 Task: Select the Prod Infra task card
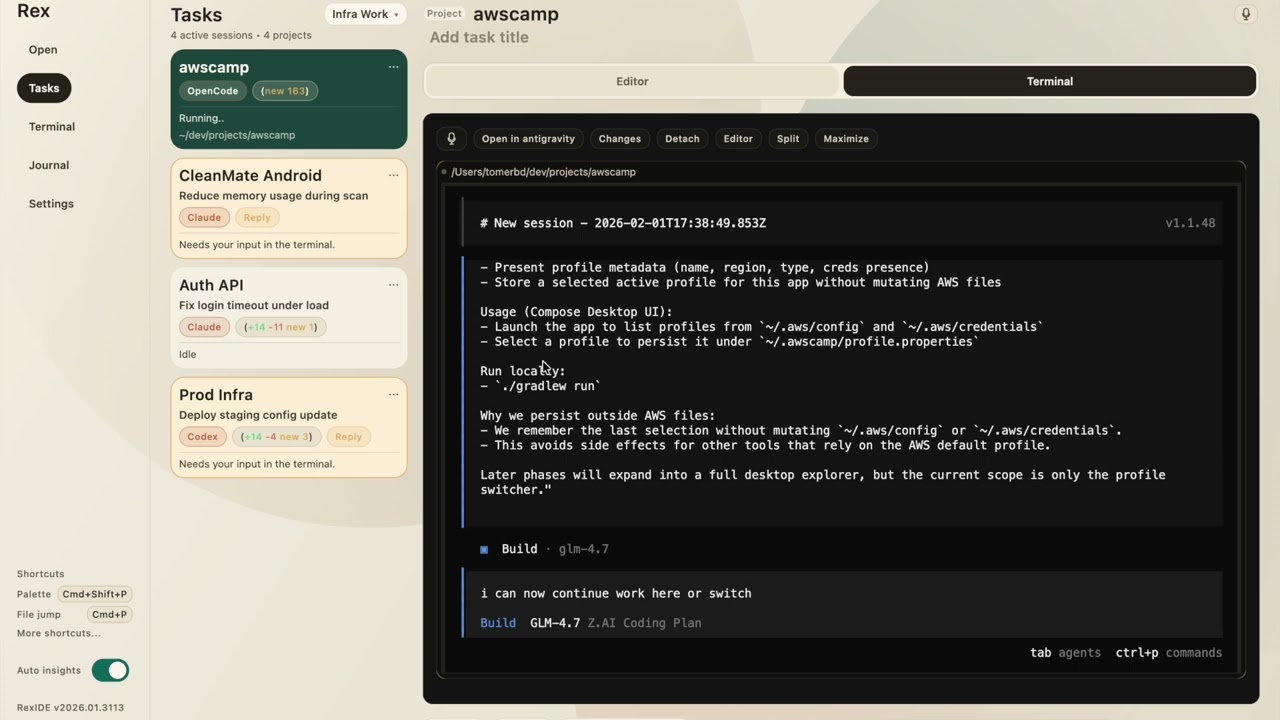(x=289, y=427)
